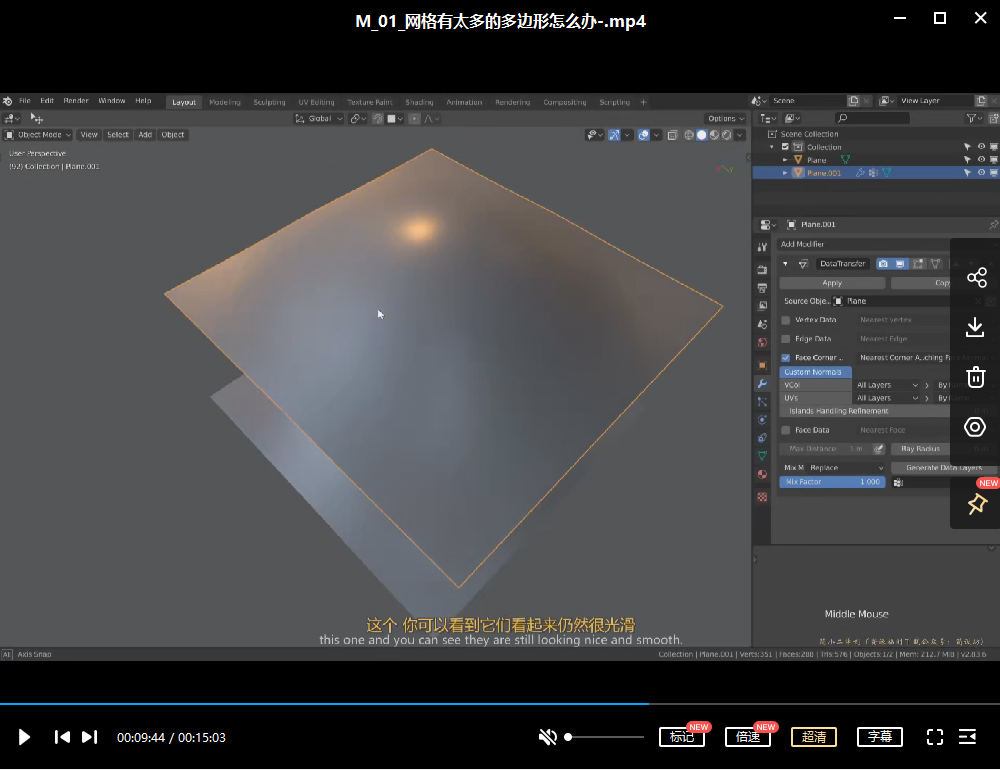This screenshot has height=770, width=1000.
Task: Open the hexagon settings icon
Action: point(976,427)
